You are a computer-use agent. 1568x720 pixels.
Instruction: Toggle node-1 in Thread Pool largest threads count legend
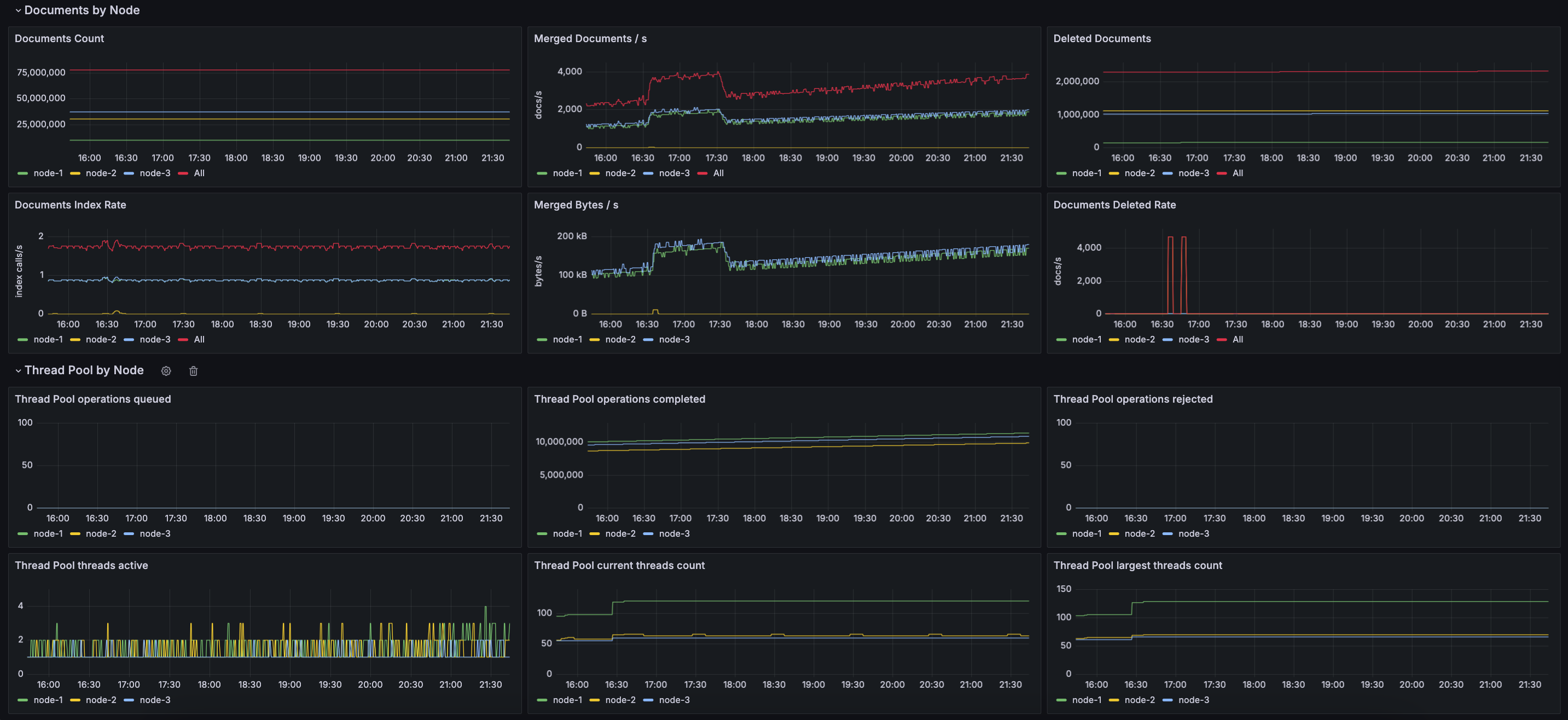[1087, 700]
